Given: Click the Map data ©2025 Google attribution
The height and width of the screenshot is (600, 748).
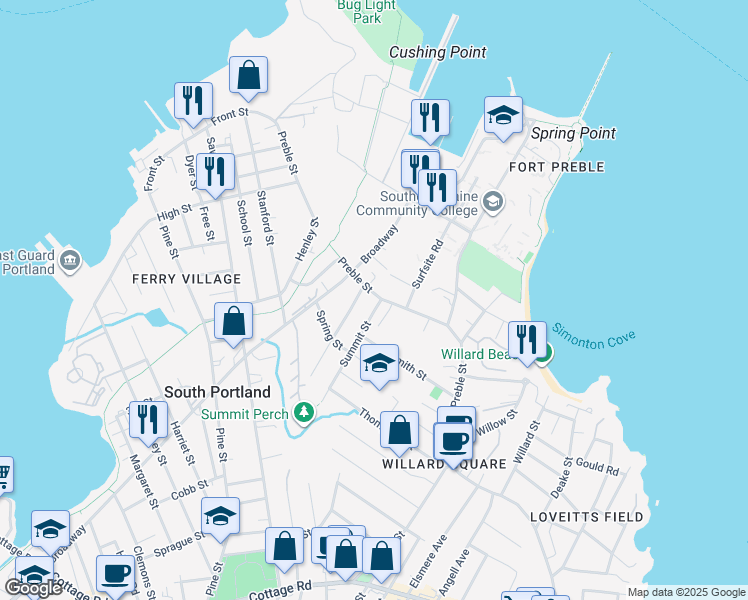Looking at the screenshot, I should (x=686, y=592).
